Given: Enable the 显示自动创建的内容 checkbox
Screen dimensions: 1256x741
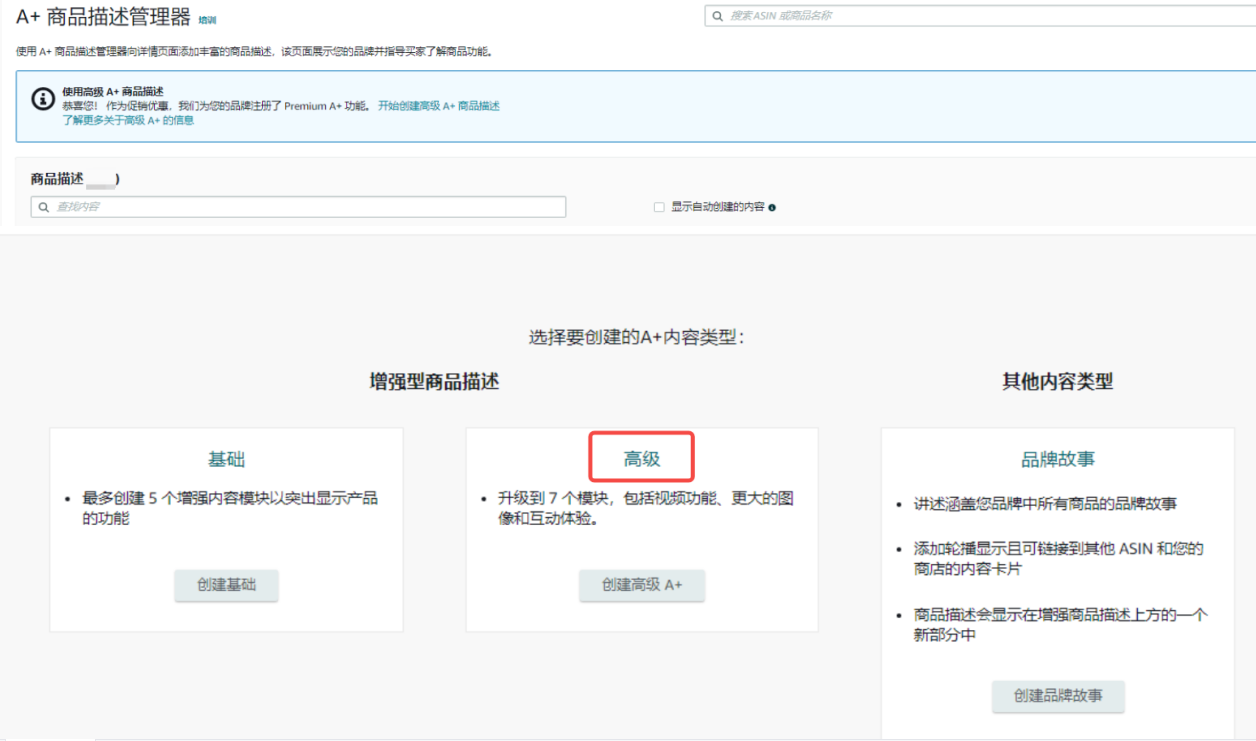Looking at the screenshot, I should pos(659,207).
